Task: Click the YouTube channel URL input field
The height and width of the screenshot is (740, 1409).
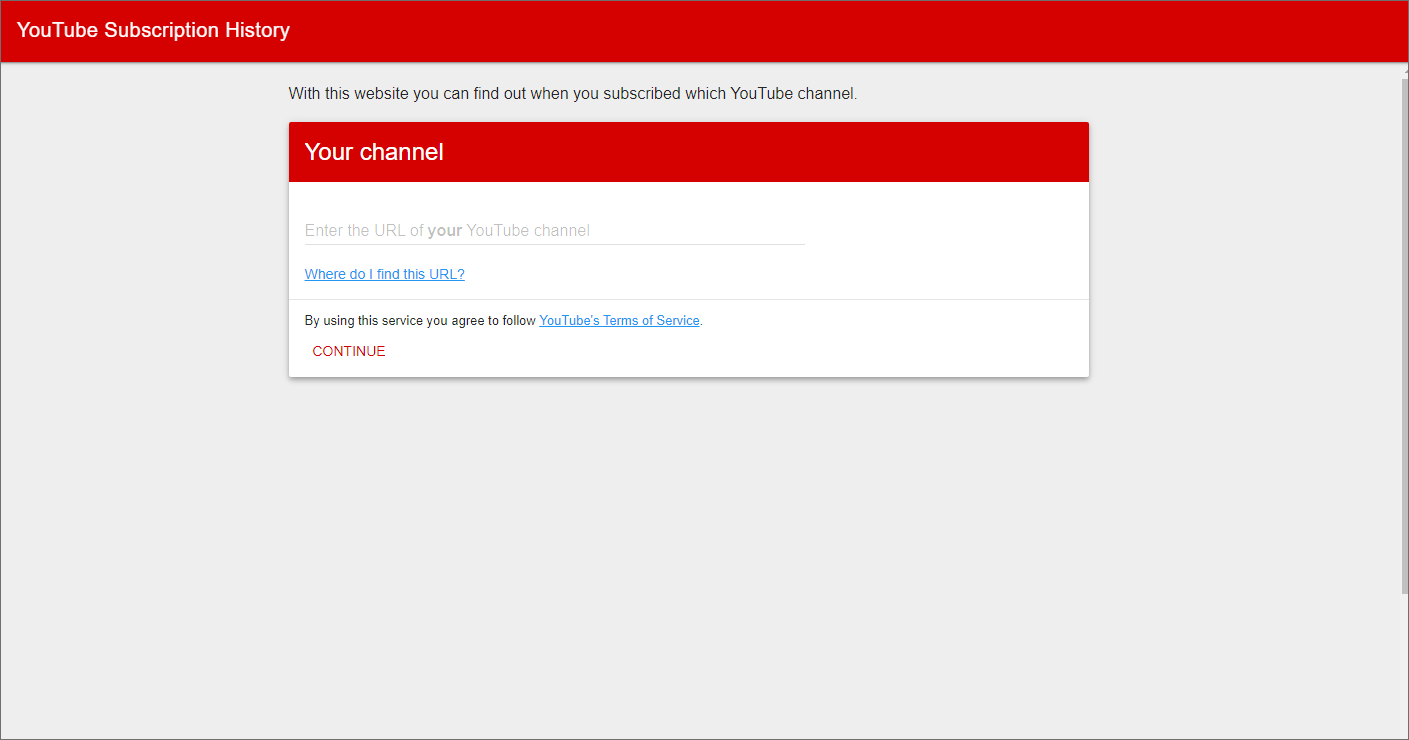Action: [554, 230]
